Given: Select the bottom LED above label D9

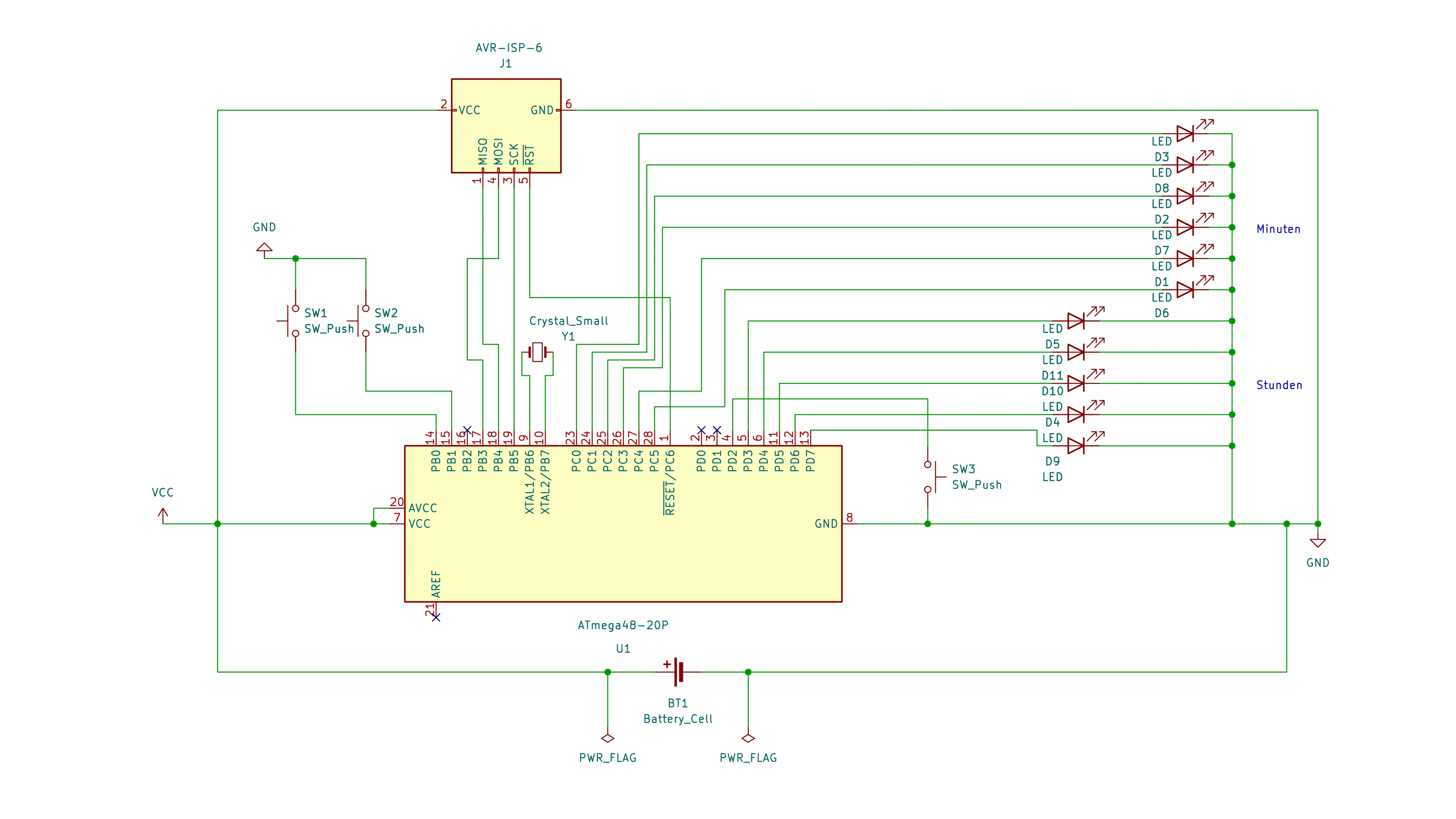Looking at the screenshot, I should tap(1076, 446).
